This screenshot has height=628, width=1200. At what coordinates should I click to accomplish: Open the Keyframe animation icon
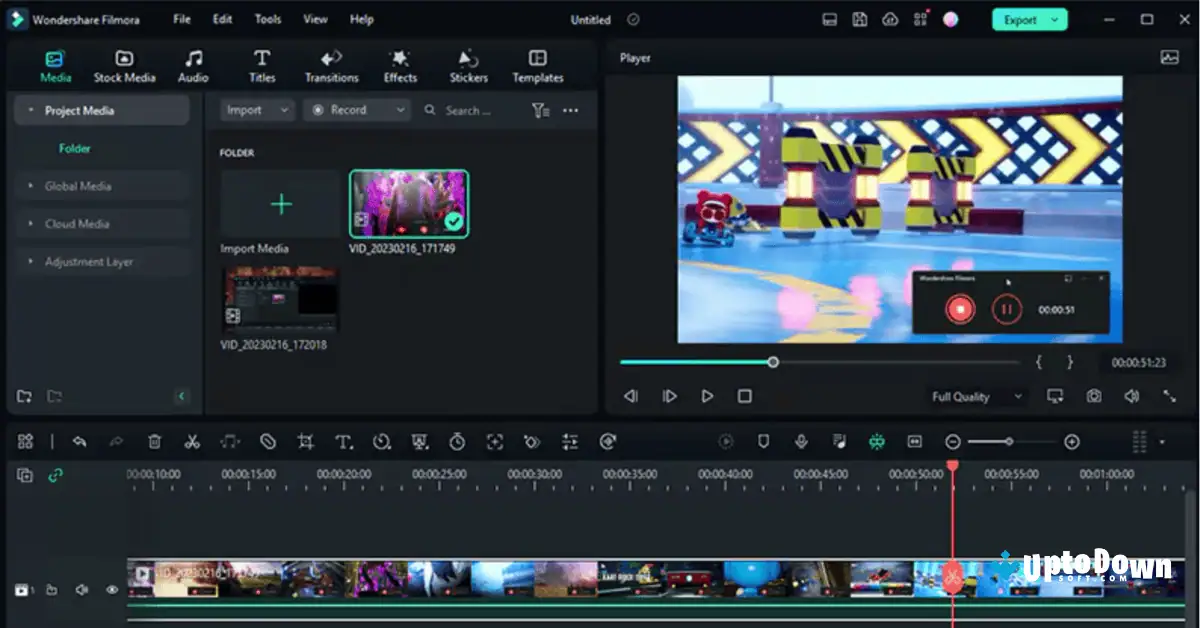(x=531, y=442)
